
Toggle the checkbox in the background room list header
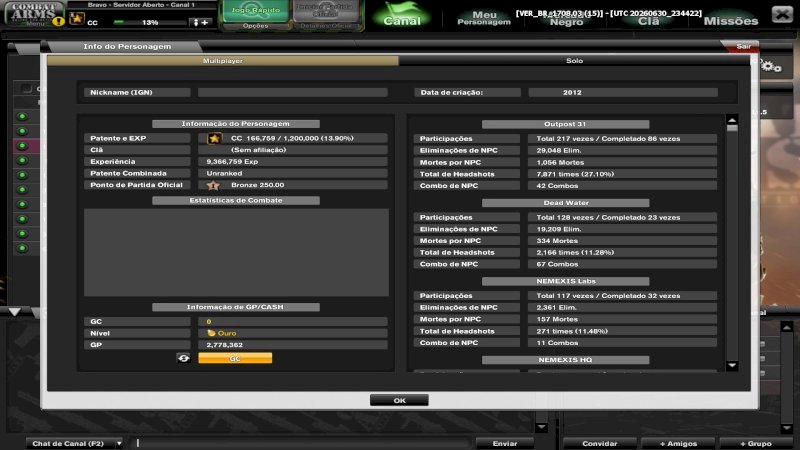pyautogui.click(x=26, y=89)
